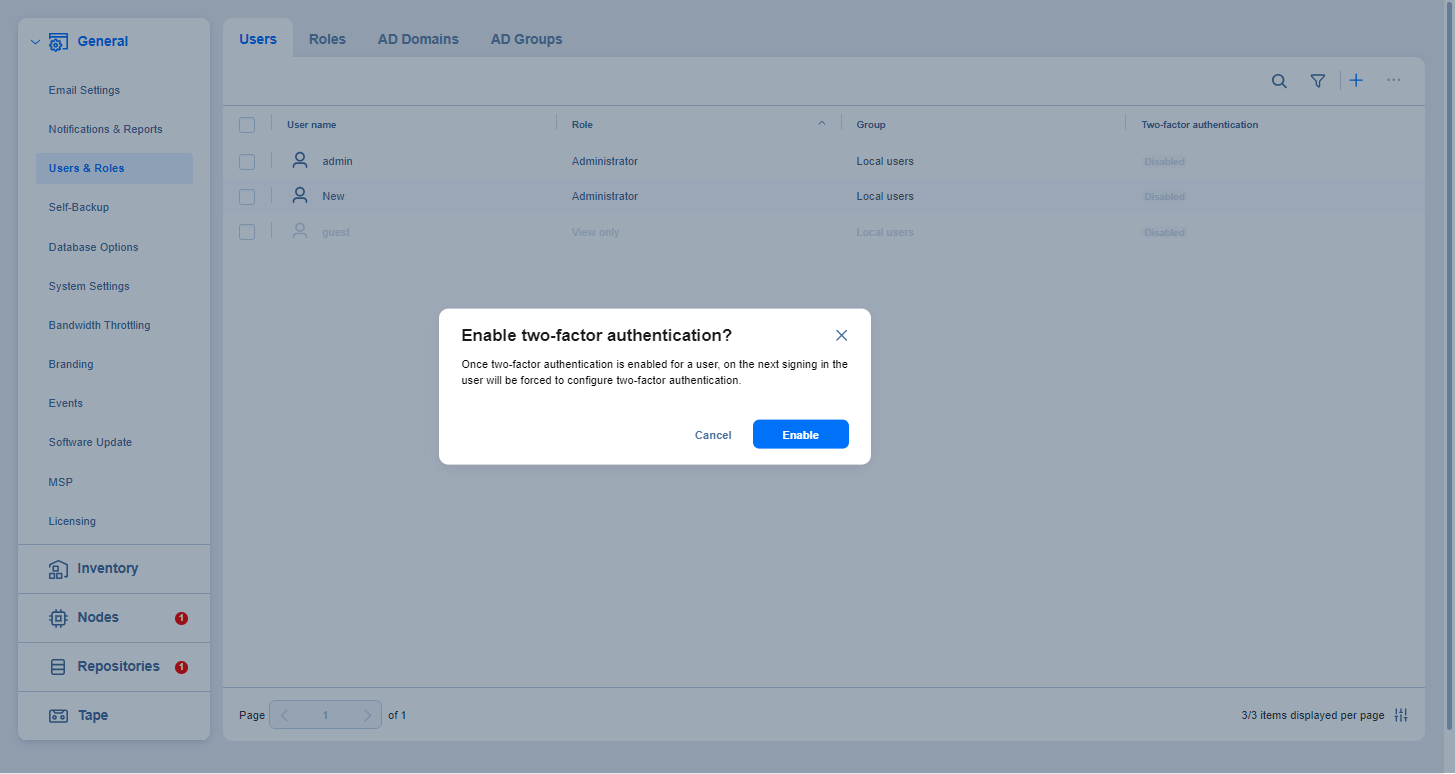Viewport: 1455px width, 774px height.
Task: Open the AD Domains tab
Action: pyautogui.click(x=418, y=39)
